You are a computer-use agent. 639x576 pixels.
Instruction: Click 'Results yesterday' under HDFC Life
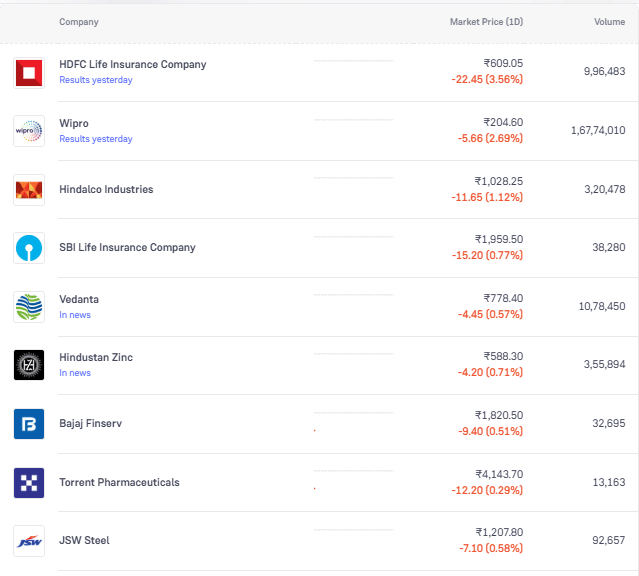(x=95, y=80)
